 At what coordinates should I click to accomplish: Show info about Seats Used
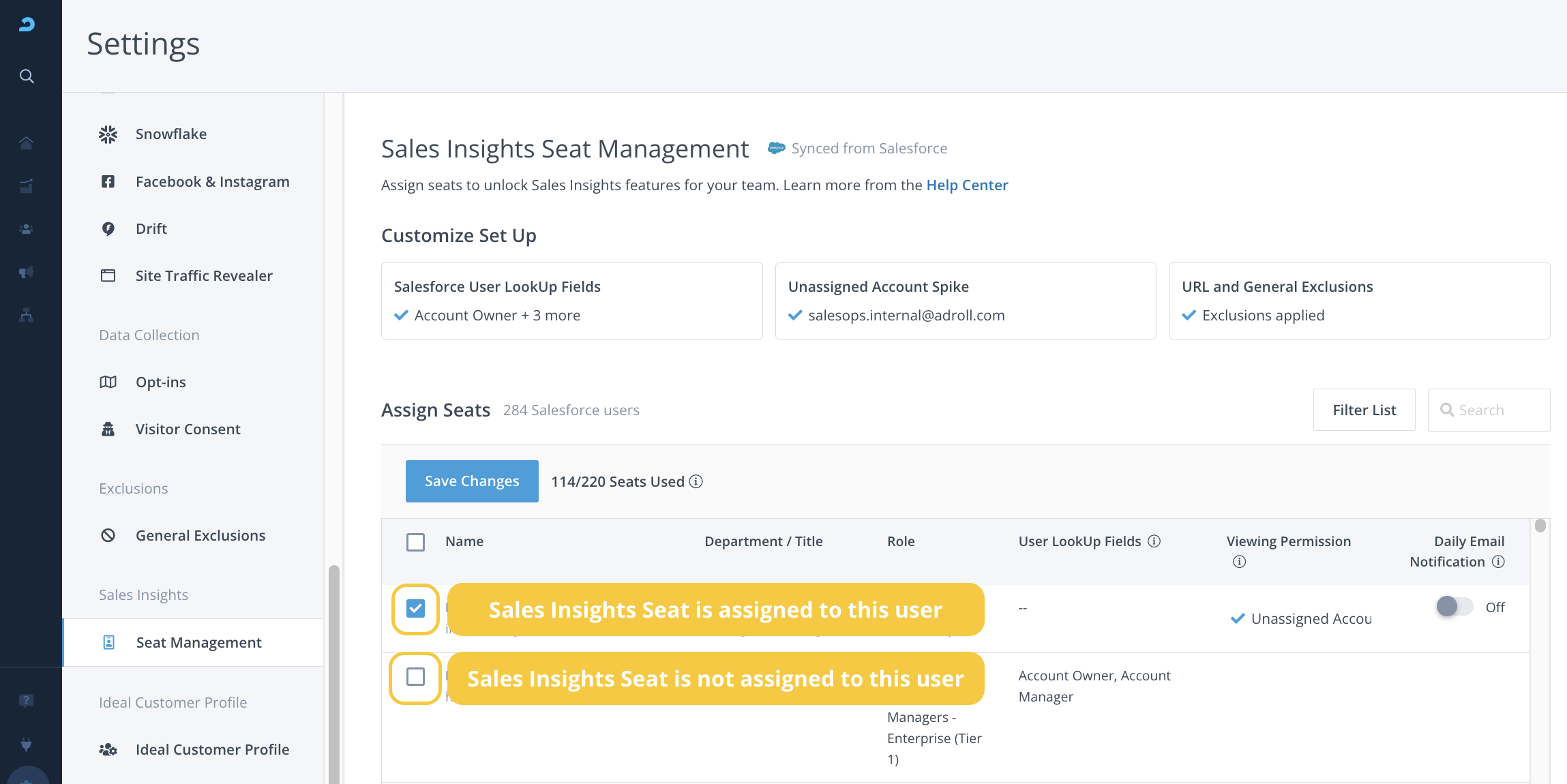point(696,481)
